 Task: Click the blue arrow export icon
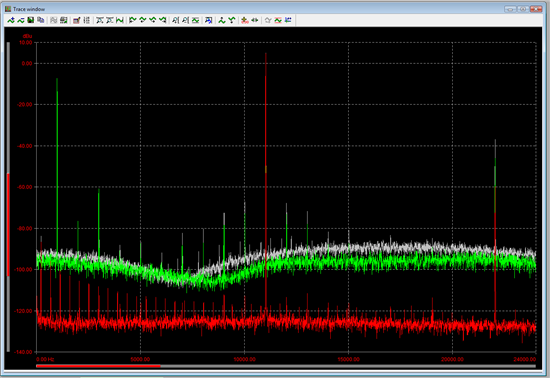pos(209,20)
